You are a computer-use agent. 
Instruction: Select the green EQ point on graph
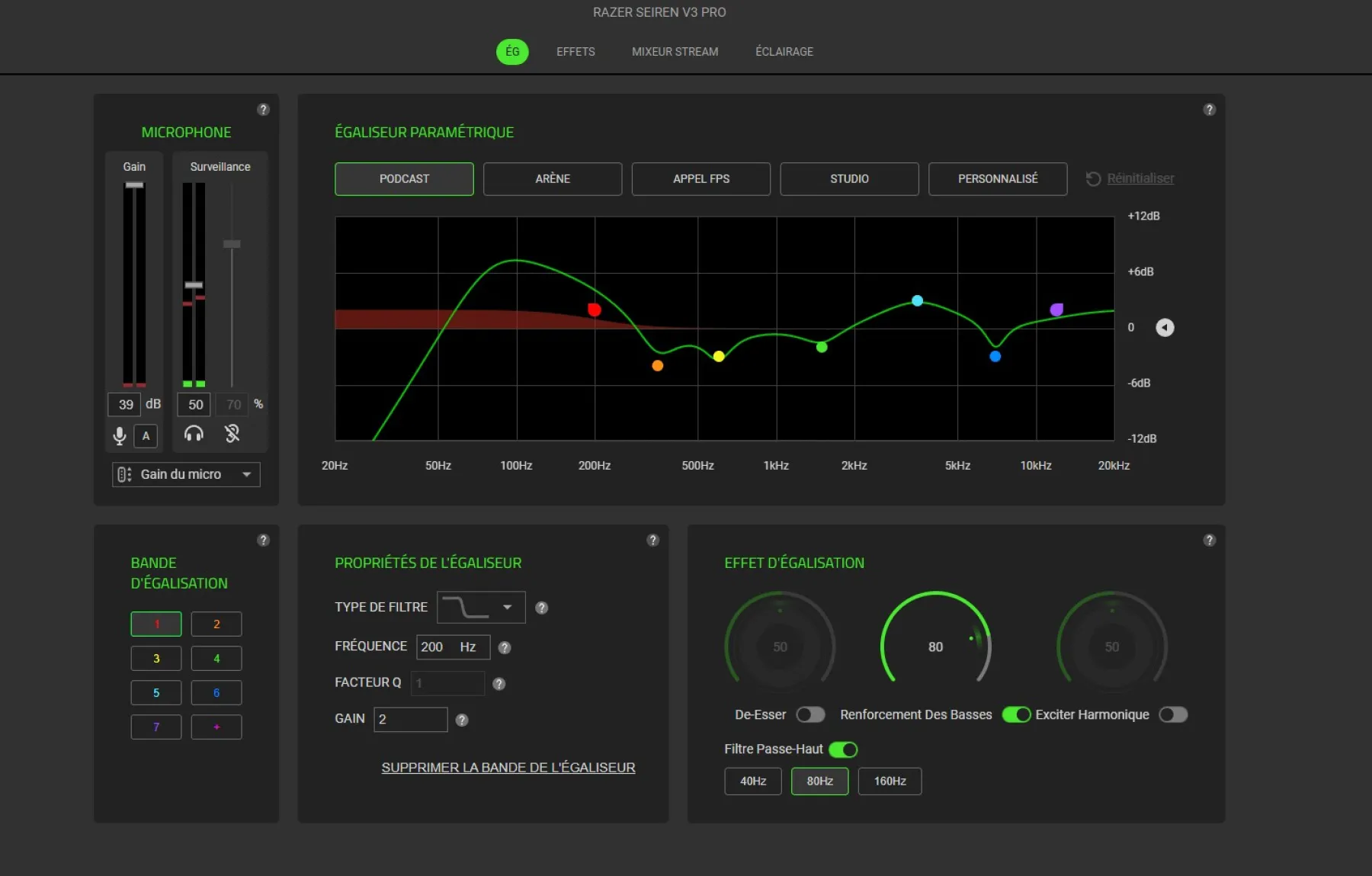tap(822, 347)
